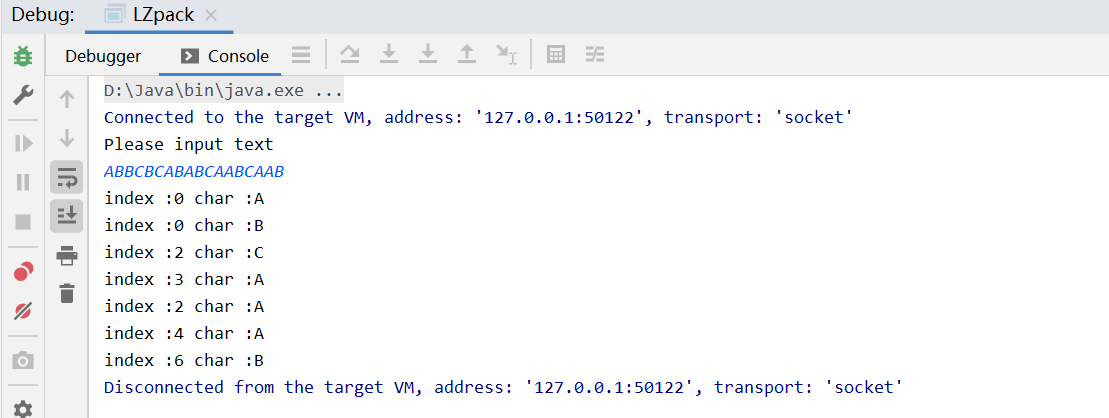Click the Resume Program icon

pyautogui.click(x=23, y=144)
